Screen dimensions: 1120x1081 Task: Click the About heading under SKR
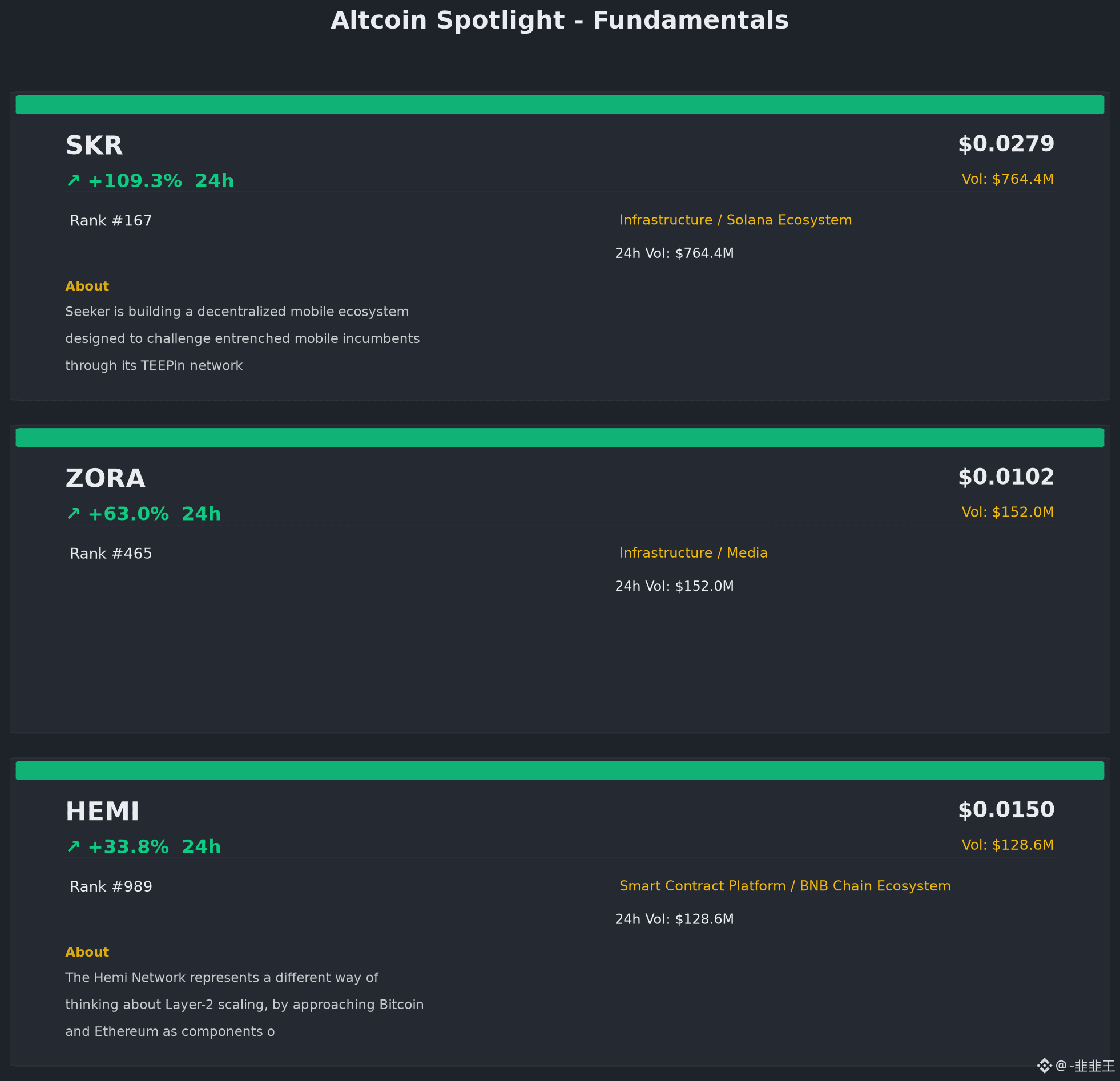tap(87, 287)
